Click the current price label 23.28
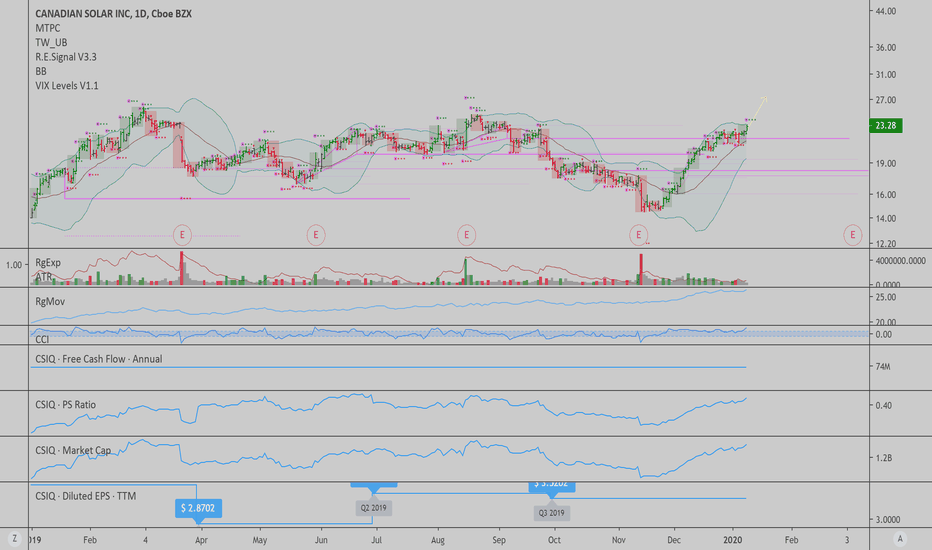The width and height of the screenshot is (932, 550). click(886, 125)
